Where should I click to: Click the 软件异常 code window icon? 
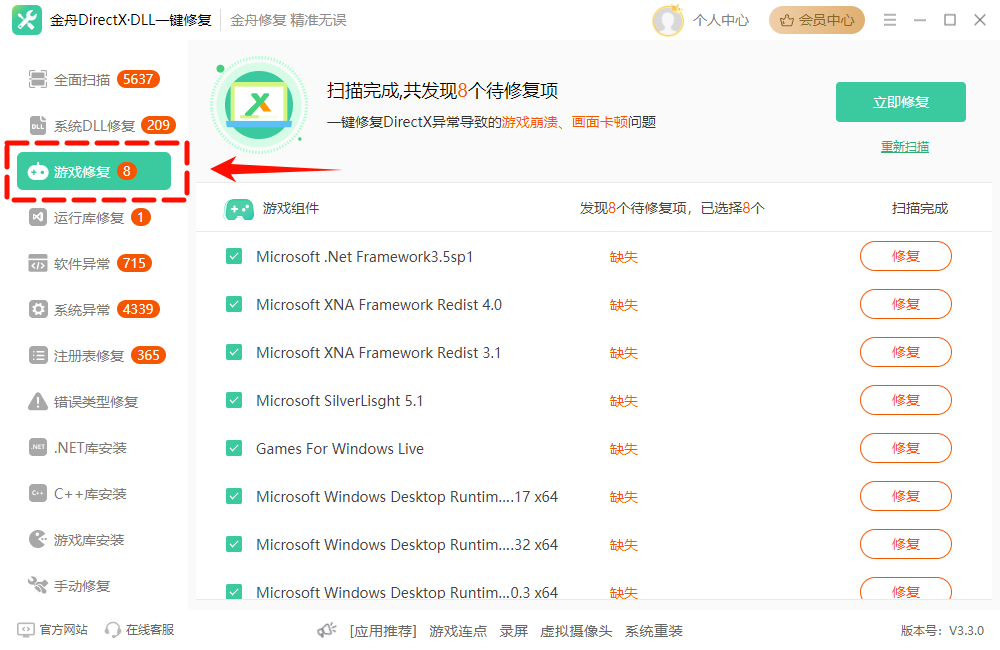38,263
